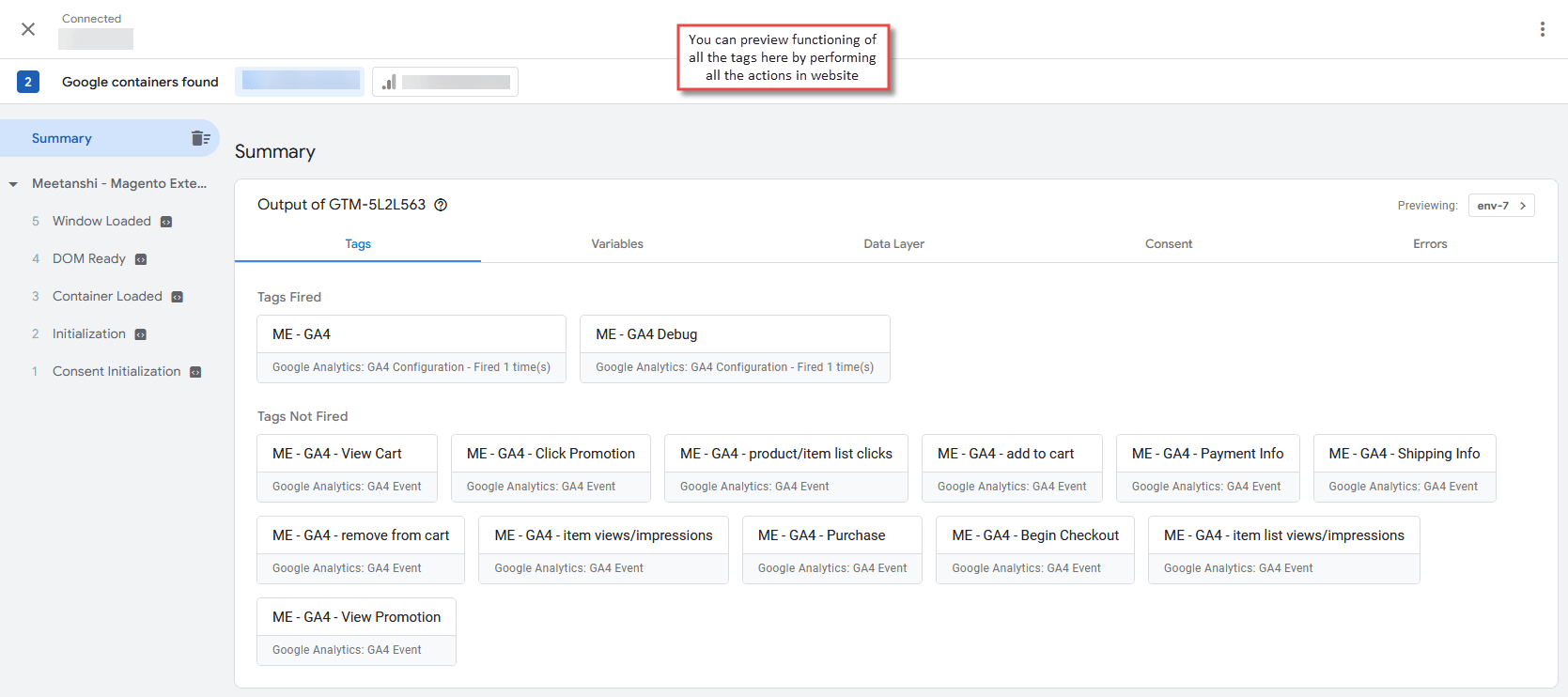Viewport: 1568px width, 697px height.
Task: Open the Window Loaded event
Action: pyautogui.click(x=101, y=221)
